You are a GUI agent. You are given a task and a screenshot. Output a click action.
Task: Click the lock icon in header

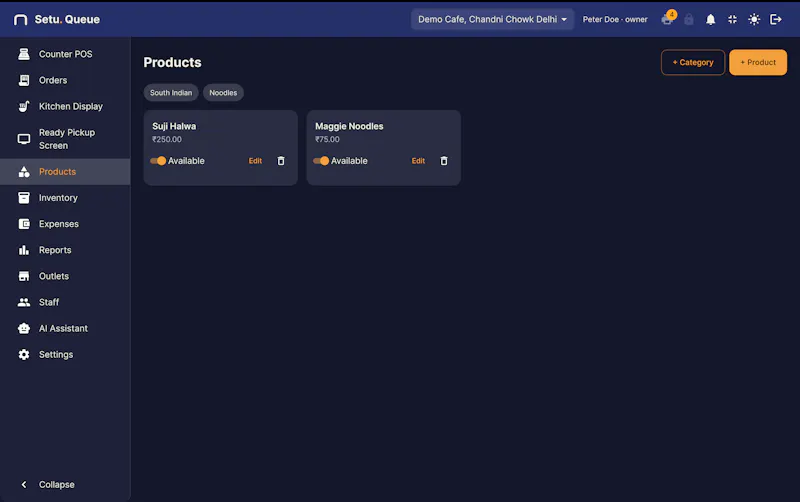[689, 19]
